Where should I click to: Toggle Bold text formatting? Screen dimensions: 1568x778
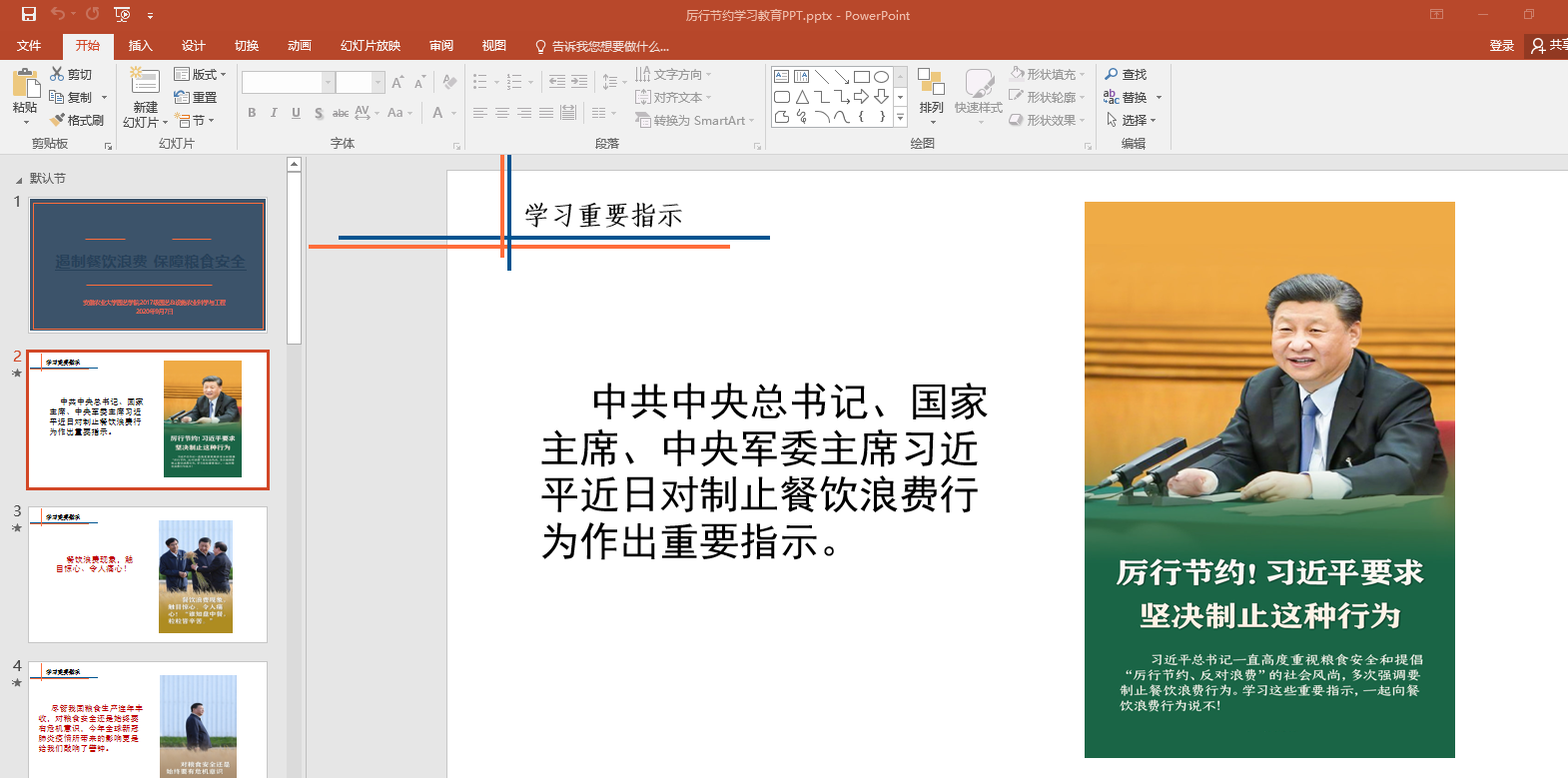coord(252,113)
